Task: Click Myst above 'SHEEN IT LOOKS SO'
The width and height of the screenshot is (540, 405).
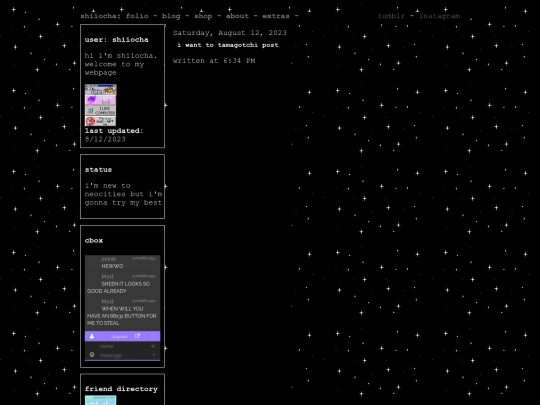Action: (107, 277)
